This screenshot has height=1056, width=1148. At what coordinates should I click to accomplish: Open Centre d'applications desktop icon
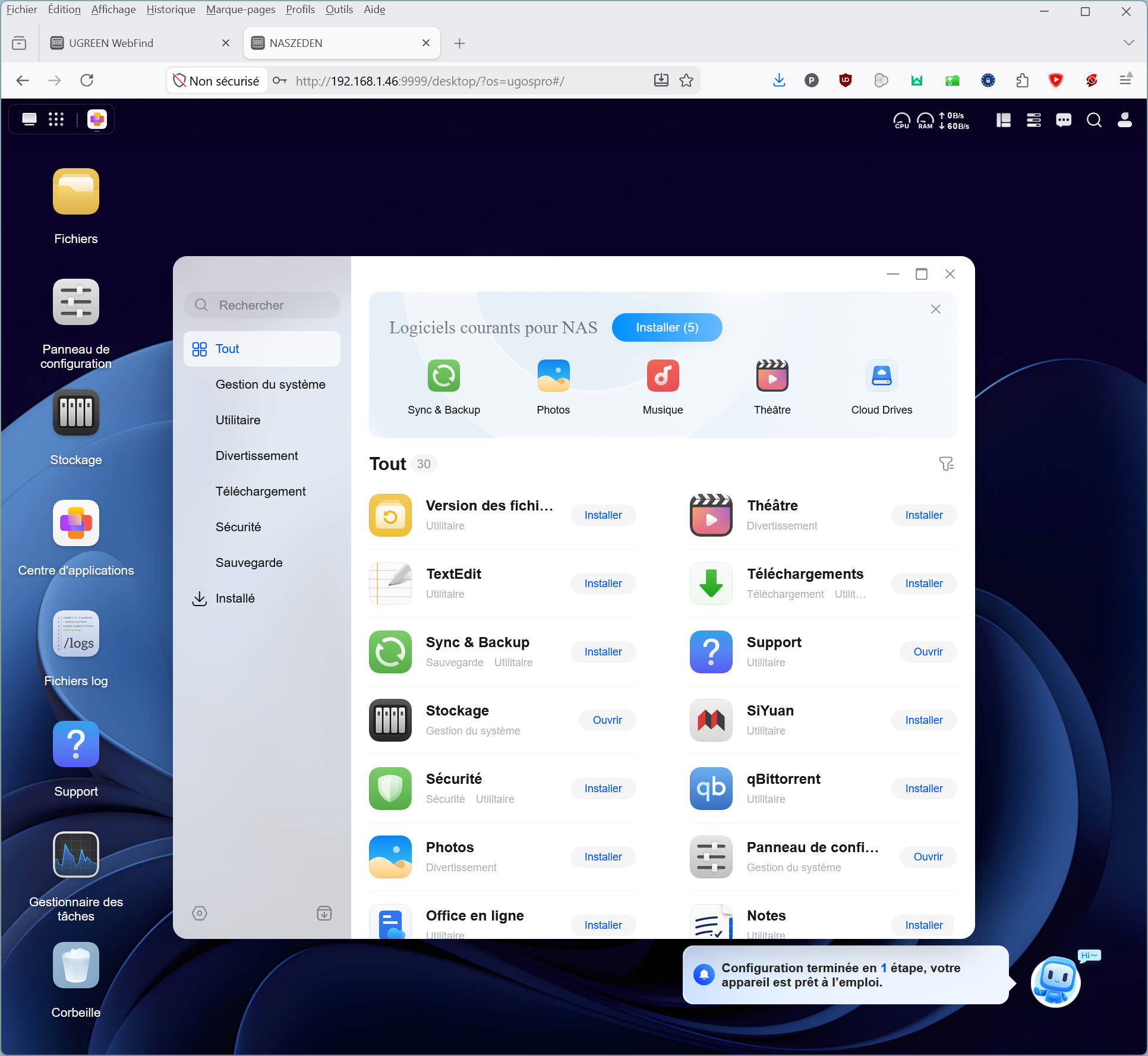tap(75, 523)
